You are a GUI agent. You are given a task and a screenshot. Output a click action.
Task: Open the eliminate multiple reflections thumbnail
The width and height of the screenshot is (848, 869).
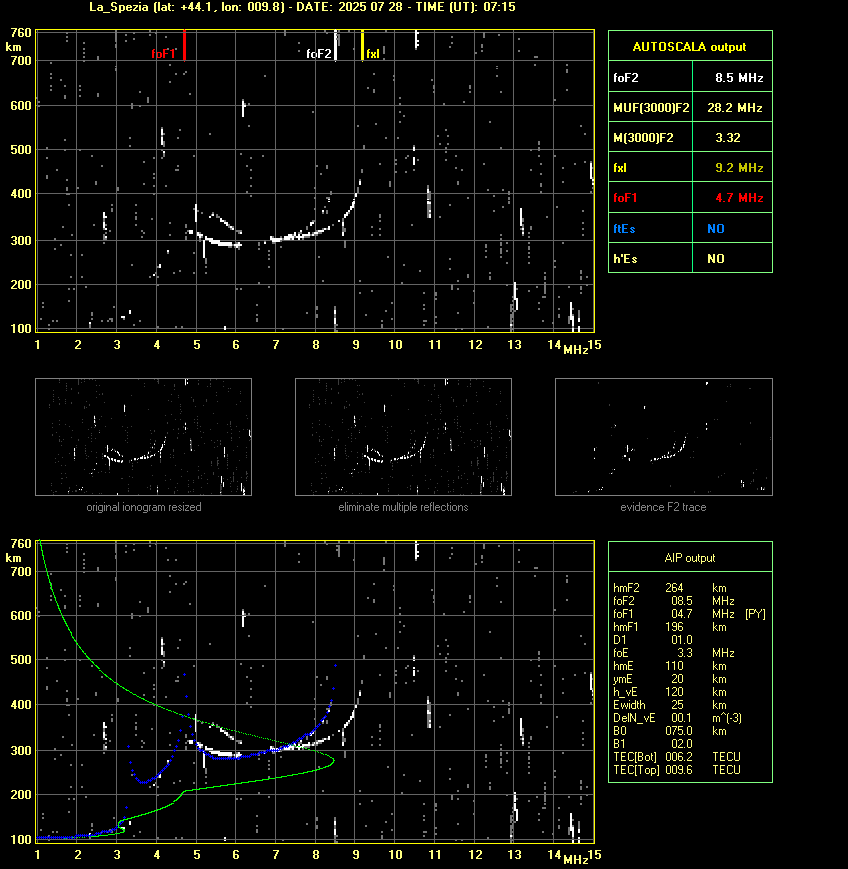pyautogui.click(x=403, y=437)
